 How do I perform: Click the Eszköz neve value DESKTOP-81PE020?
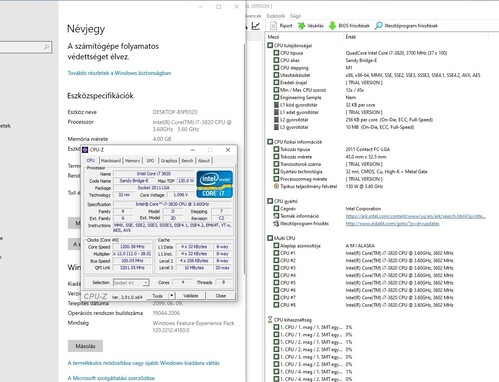pyautogui.click(x=175, y=112)
